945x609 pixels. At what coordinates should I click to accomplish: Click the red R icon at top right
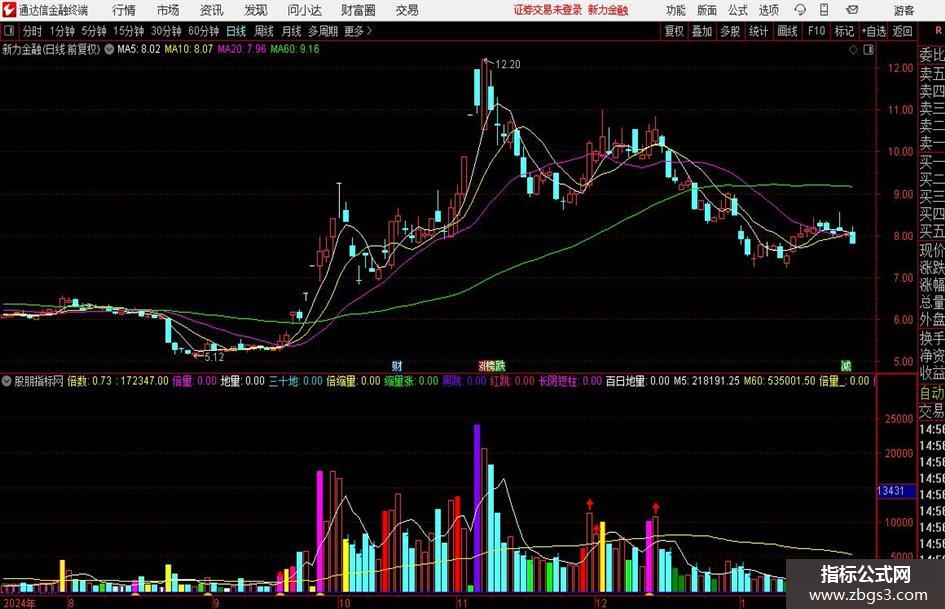(938, 31)
